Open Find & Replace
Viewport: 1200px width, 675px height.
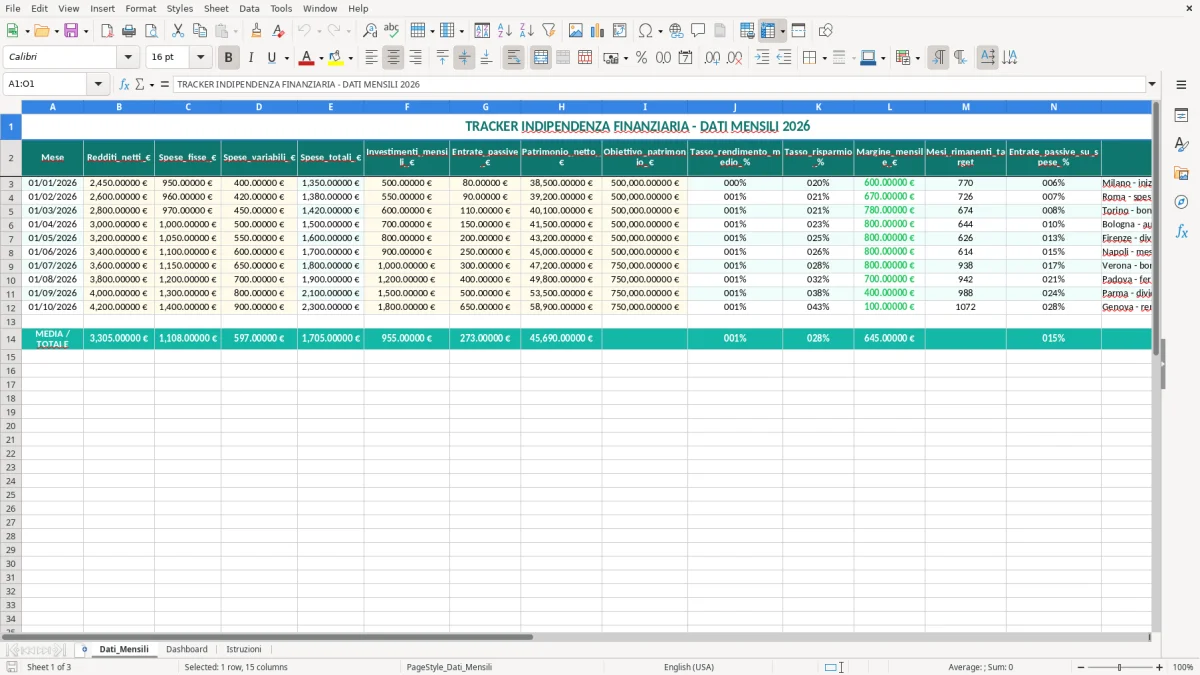[x=370, y=31]
